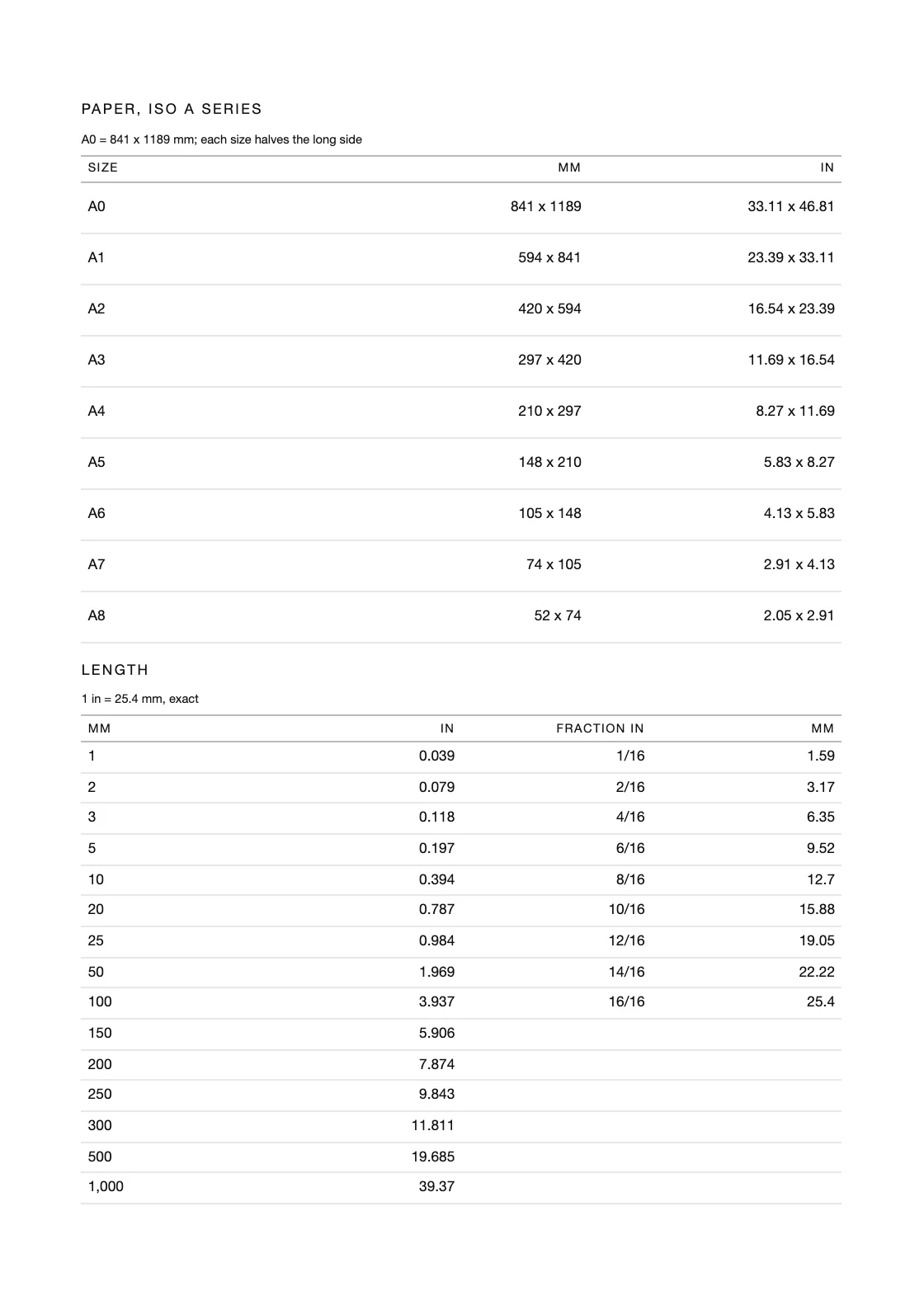Click the 1,000 mm row label
Screen dimensions: 924x1310
point(106,1186)
